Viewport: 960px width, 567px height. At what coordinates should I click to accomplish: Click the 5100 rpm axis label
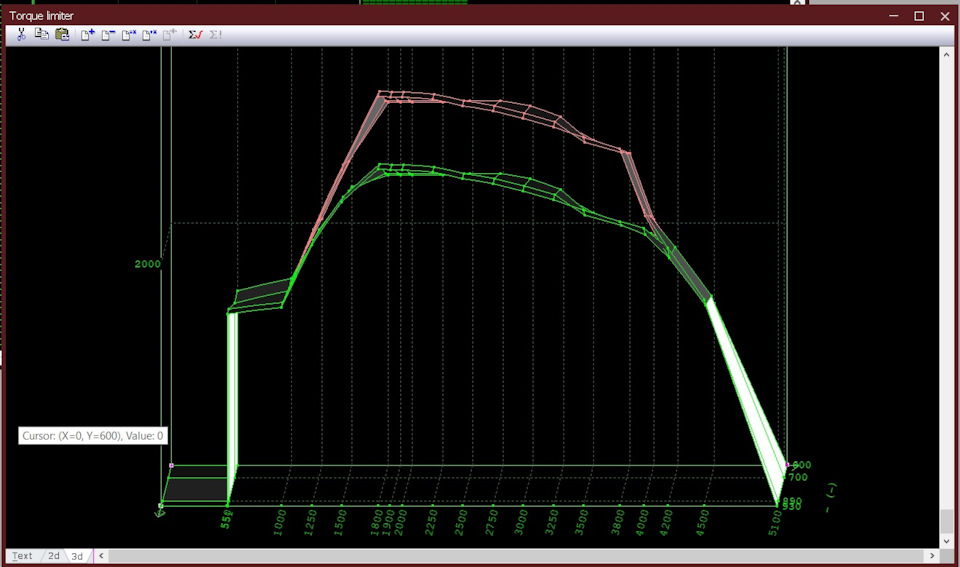click(775, 524)
